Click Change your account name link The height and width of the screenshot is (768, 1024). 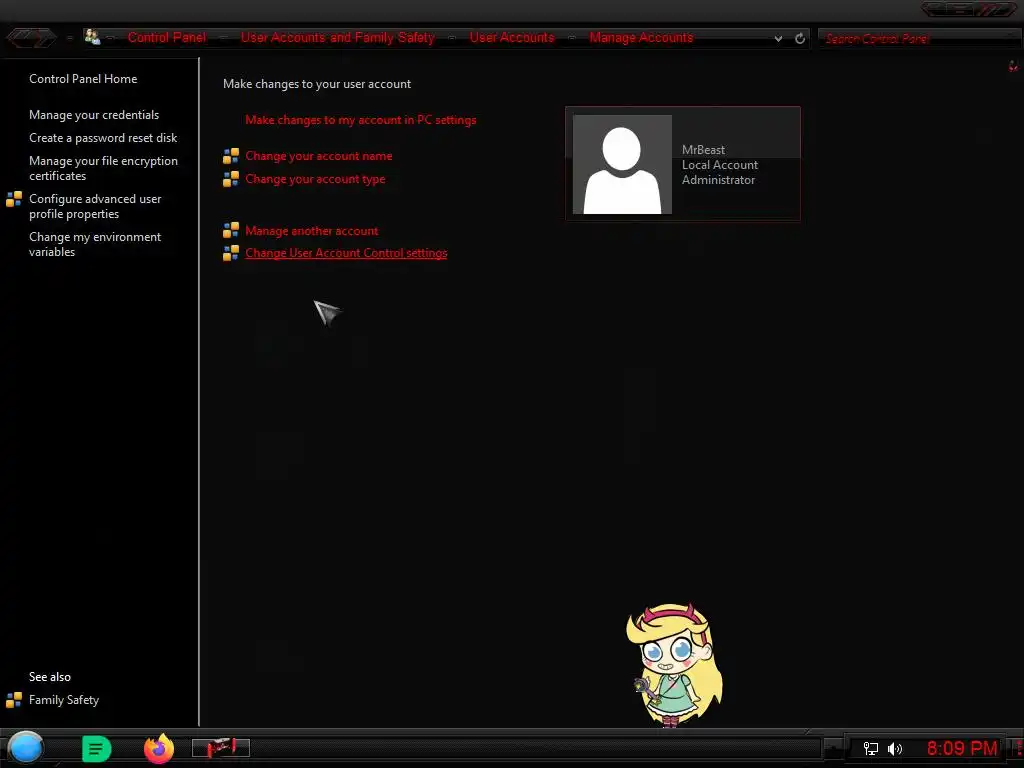pos(319,156)
